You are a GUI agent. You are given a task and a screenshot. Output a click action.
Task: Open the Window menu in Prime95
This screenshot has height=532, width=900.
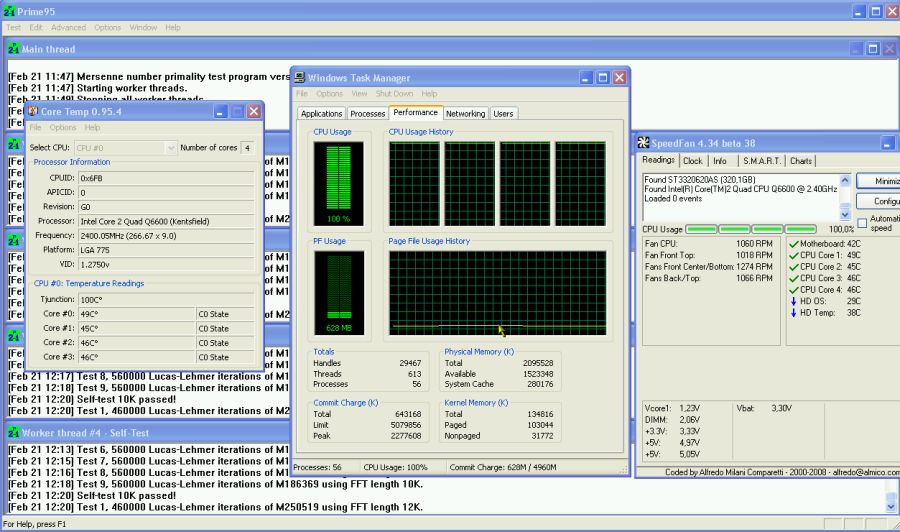tap(143, 27)
